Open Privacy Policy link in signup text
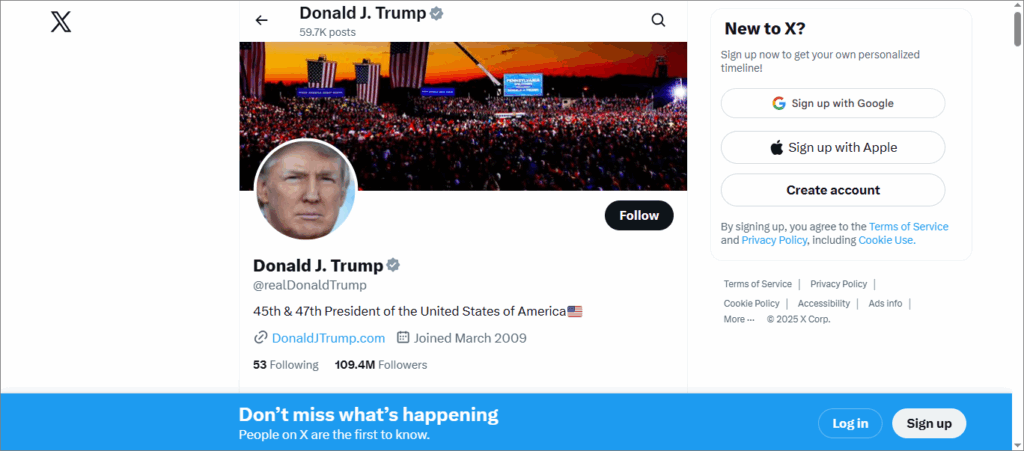The width and height of the screenshot is (1024, 451). (x=776, y=240)
